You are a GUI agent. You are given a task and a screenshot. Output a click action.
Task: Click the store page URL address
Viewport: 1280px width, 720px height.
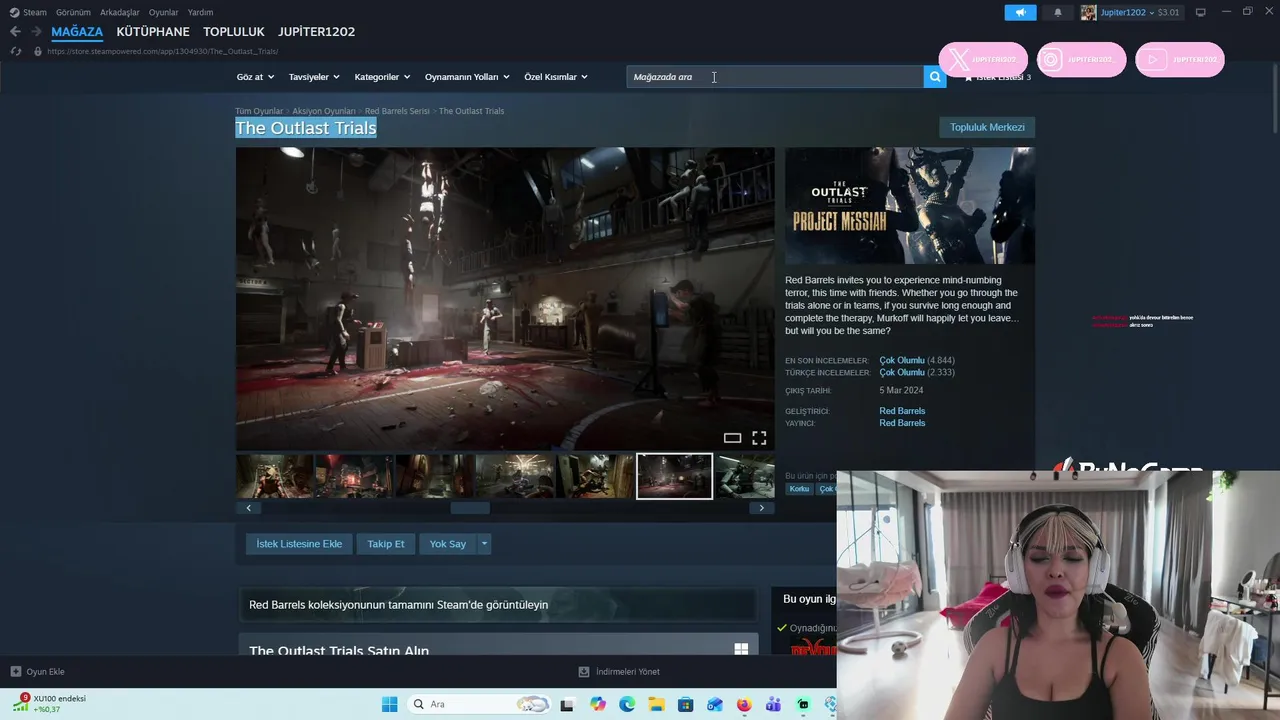(x=162, y=51)
